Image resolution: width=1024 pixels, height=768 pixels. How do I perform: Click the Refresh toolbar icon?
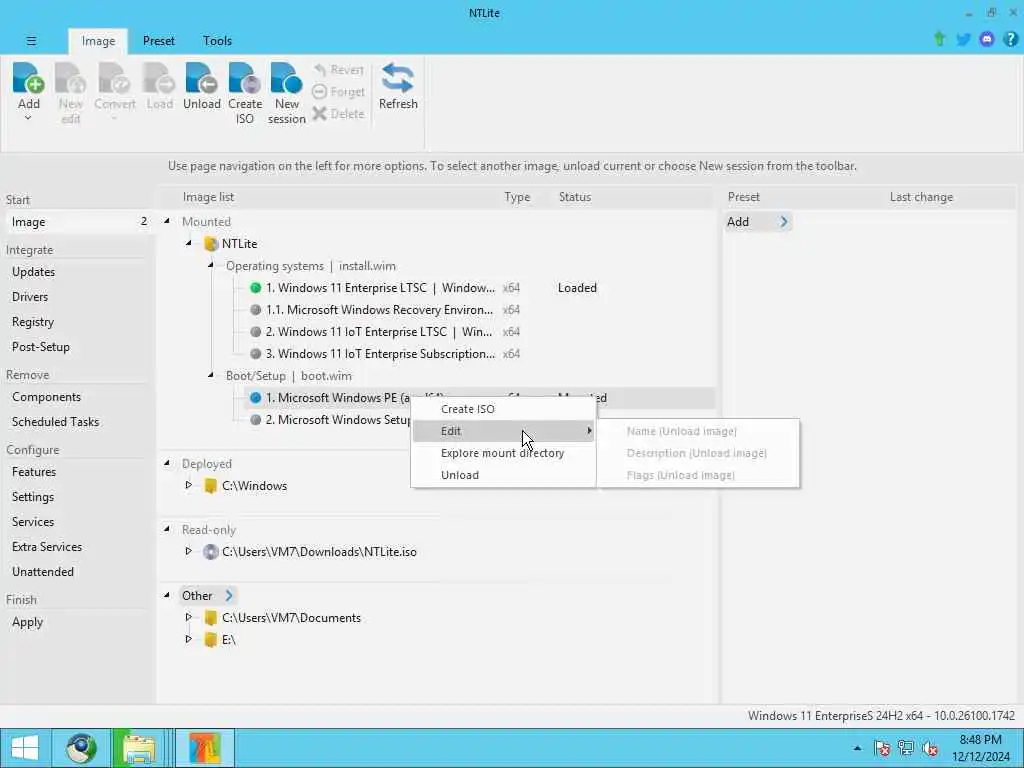tap(398, 86)
